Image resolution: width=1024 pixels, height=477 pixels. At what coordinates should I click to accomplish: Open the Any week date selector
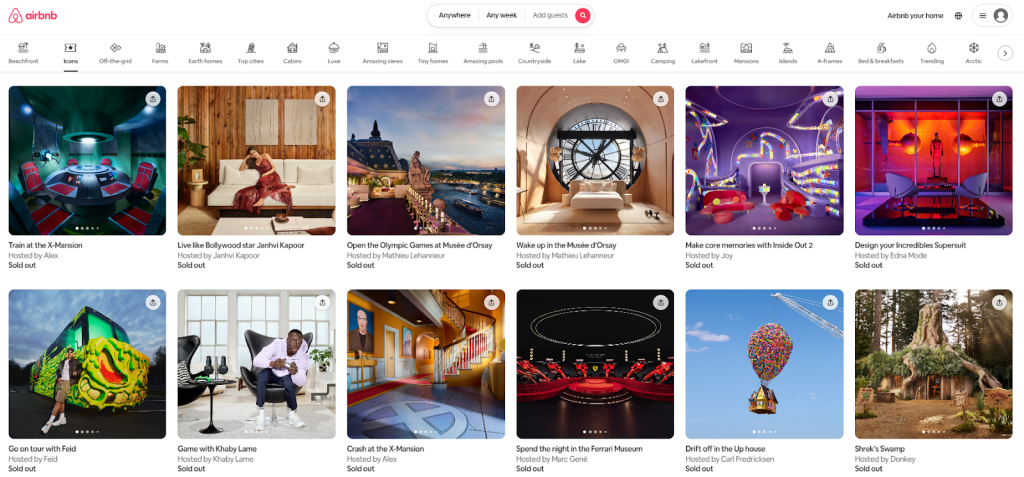pos(501,16)
